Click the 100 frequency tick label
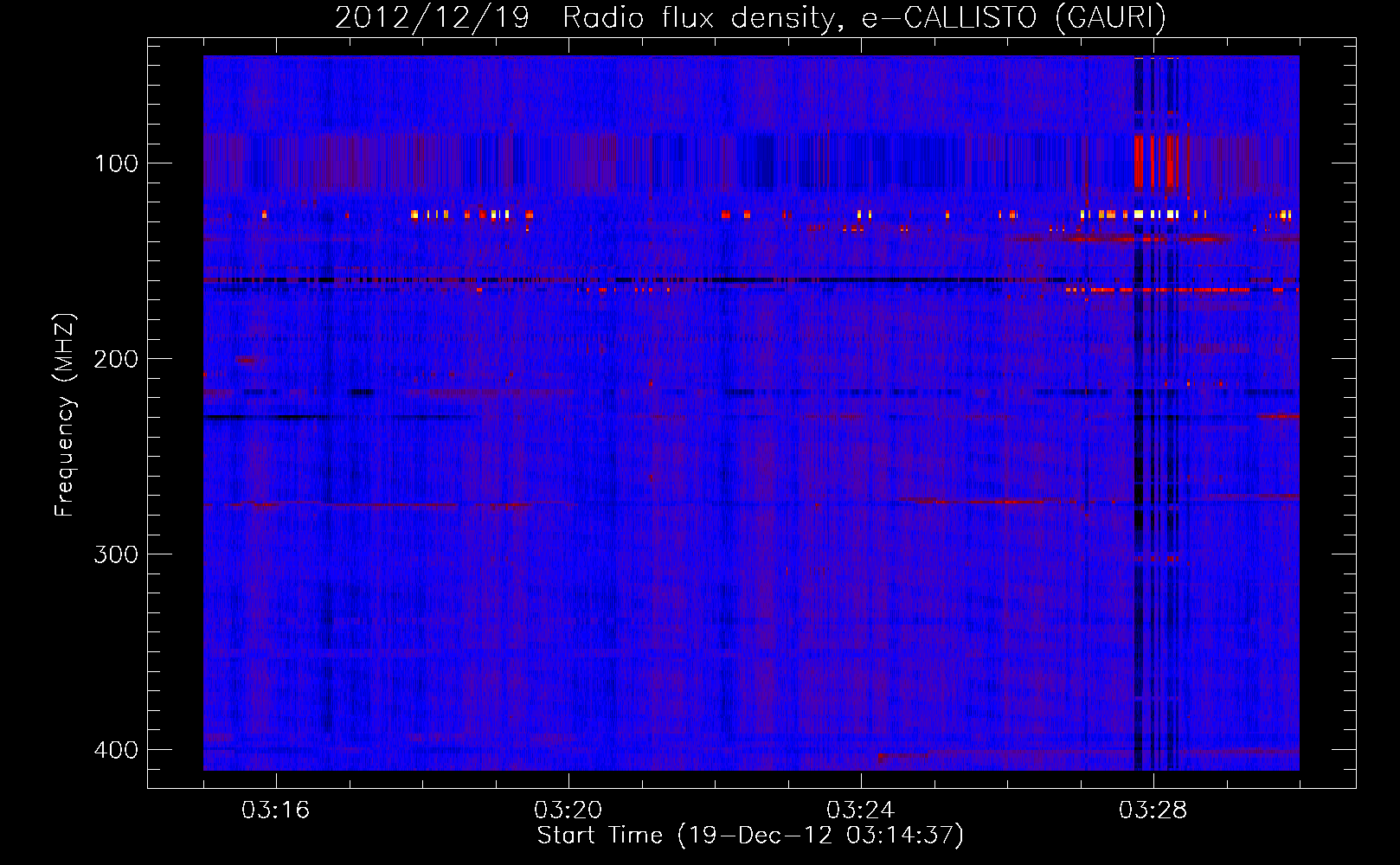 click(116, 163)
